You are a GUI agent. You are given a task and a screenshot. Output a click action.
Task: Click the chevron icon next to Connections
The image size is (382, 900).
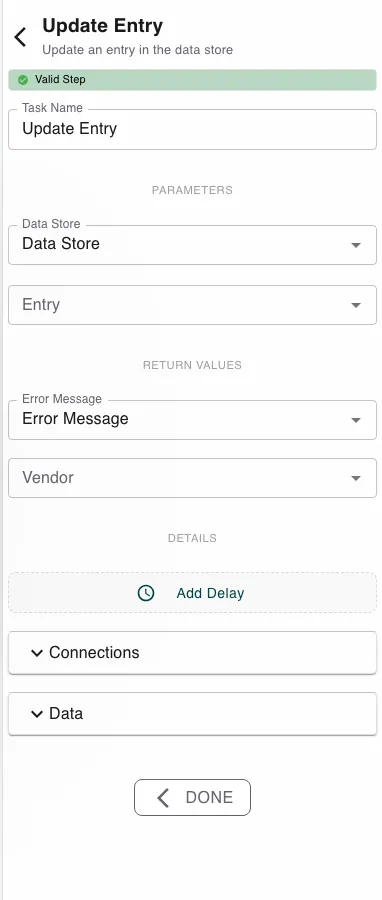37,653
